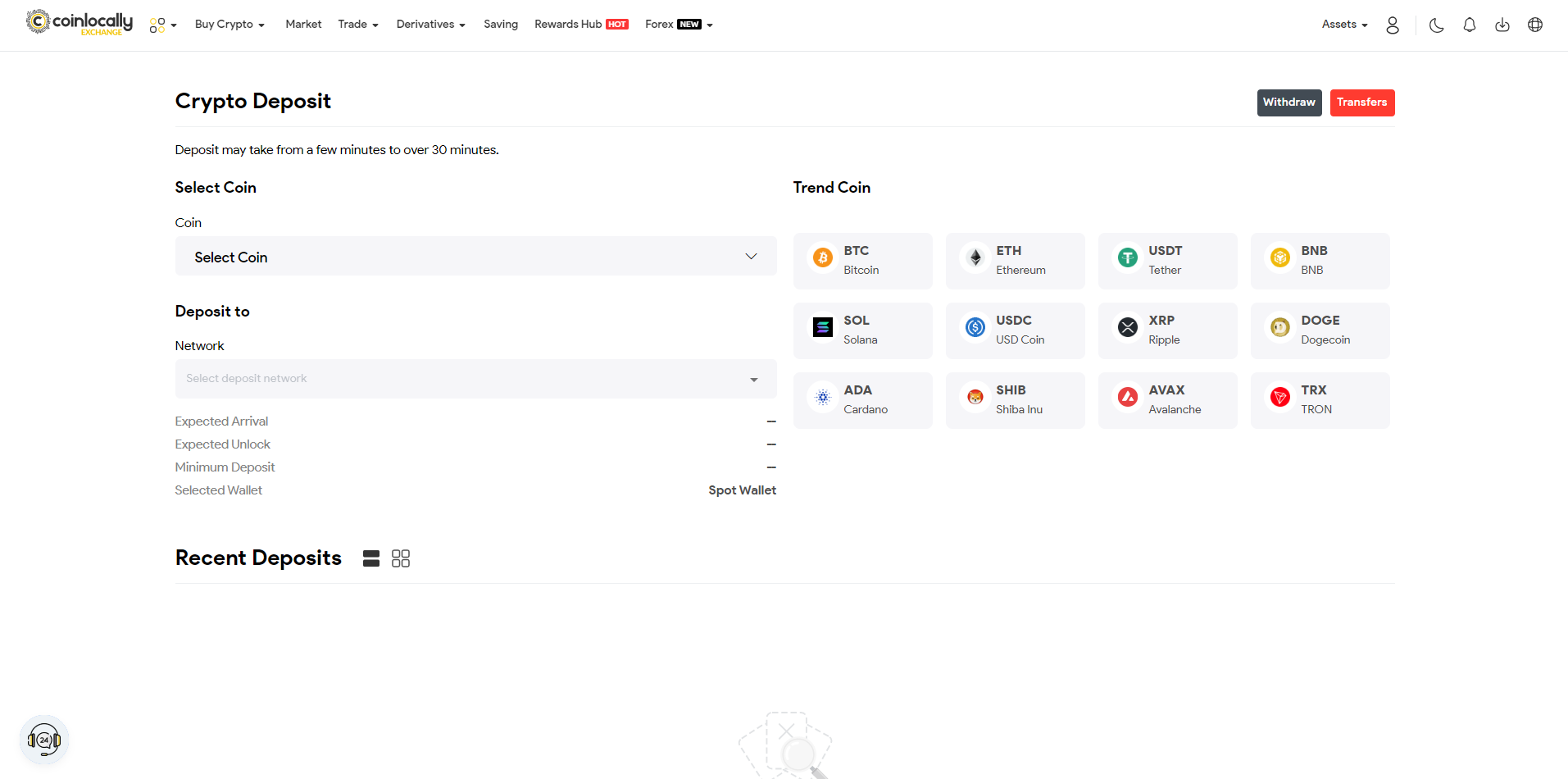Open the Saving page

pos(501,25)
